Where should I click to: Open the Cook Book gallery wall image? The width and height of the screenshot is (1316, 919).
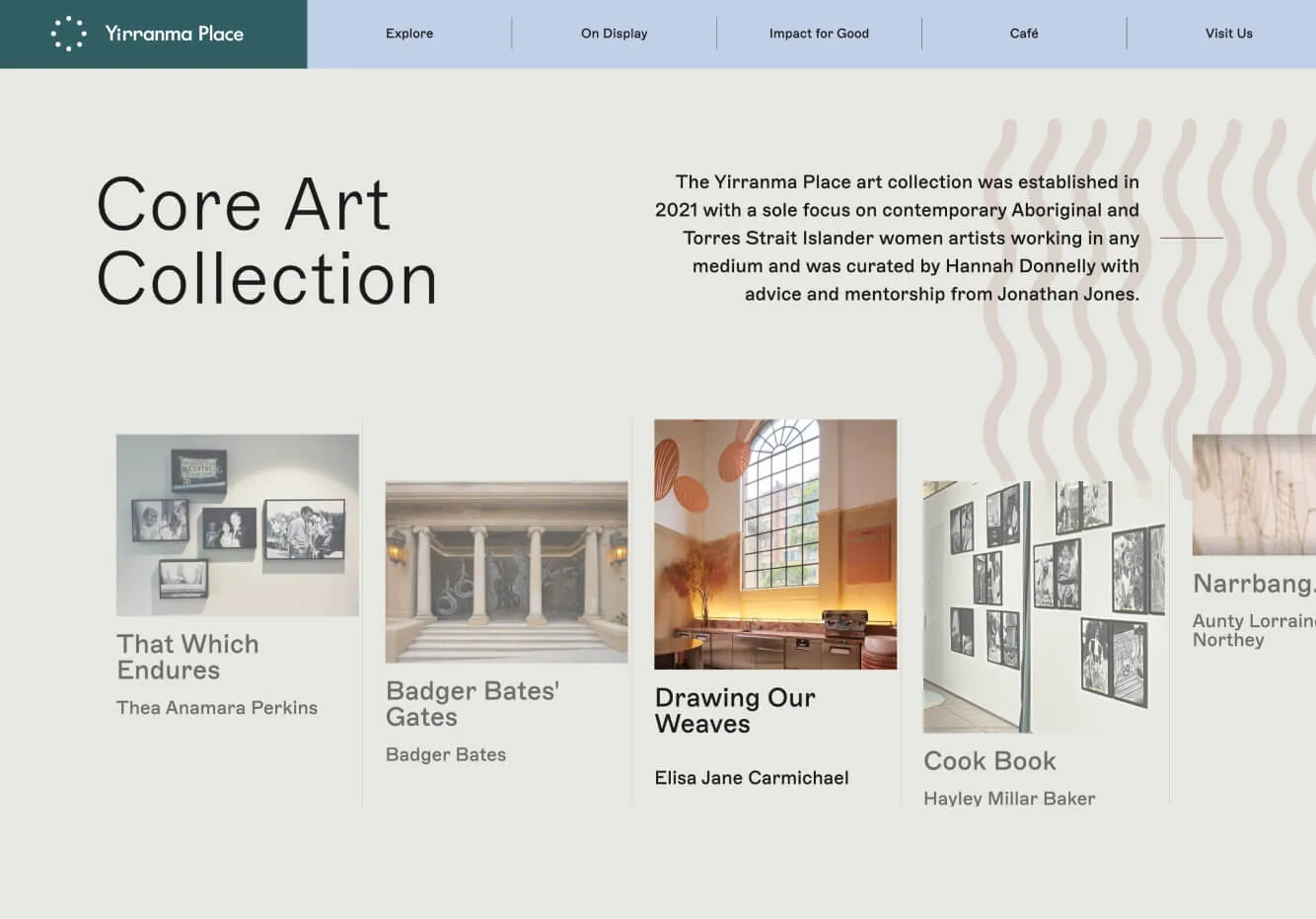[1045, 606]
